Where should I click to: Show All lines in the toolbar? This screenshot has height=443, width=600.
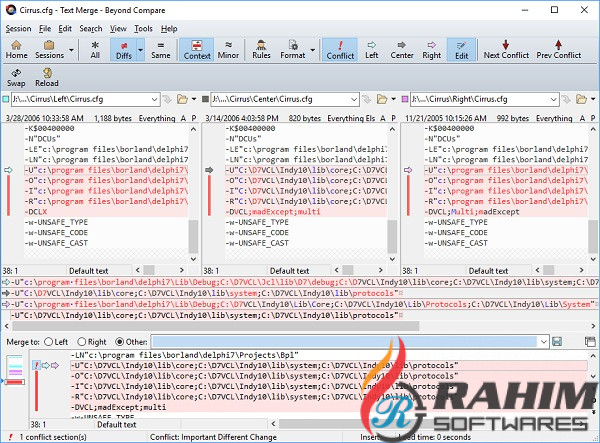95,50
